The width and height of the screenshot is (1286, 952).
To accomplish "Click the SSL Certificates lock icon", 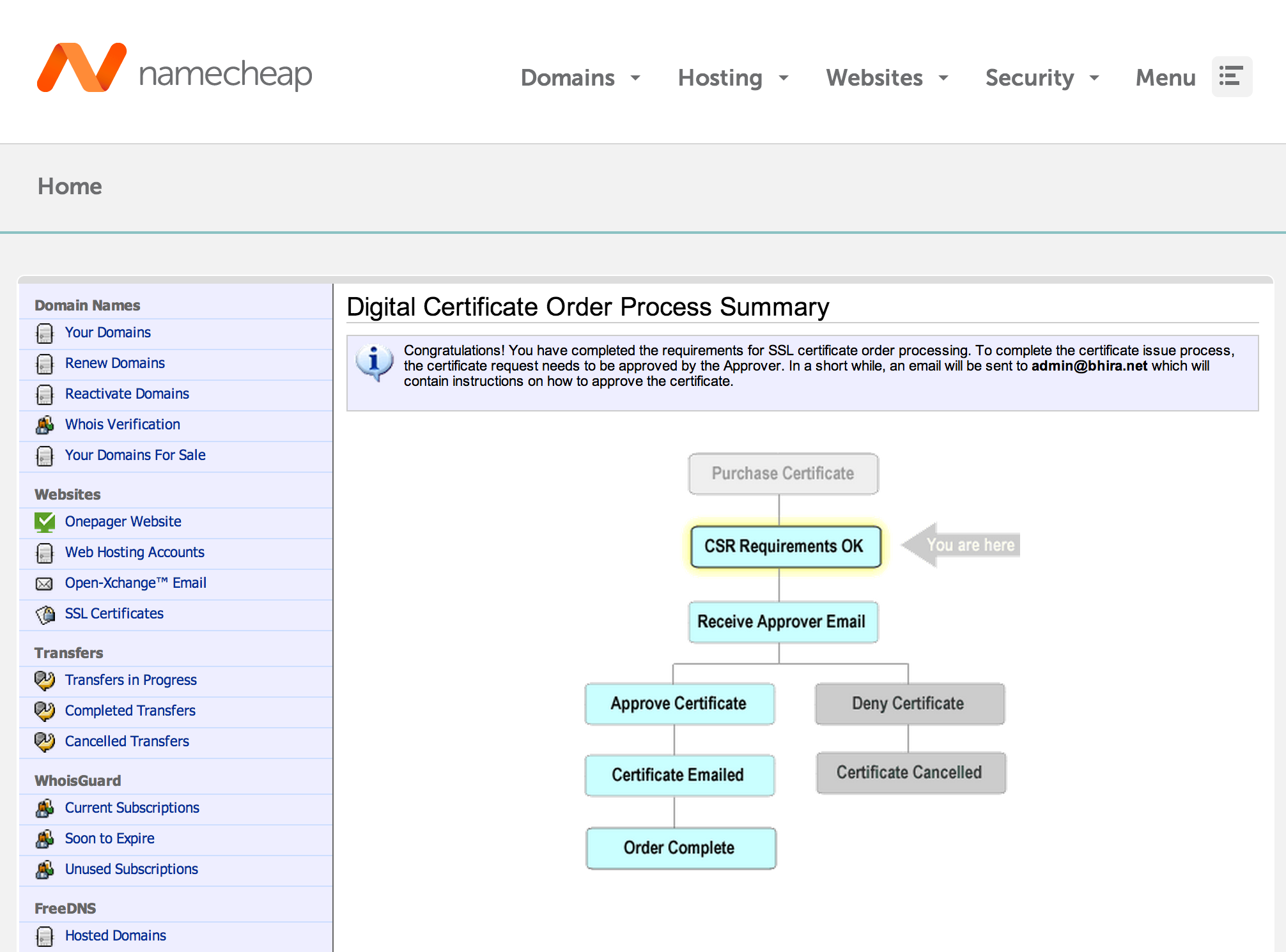I will point(45,614).
